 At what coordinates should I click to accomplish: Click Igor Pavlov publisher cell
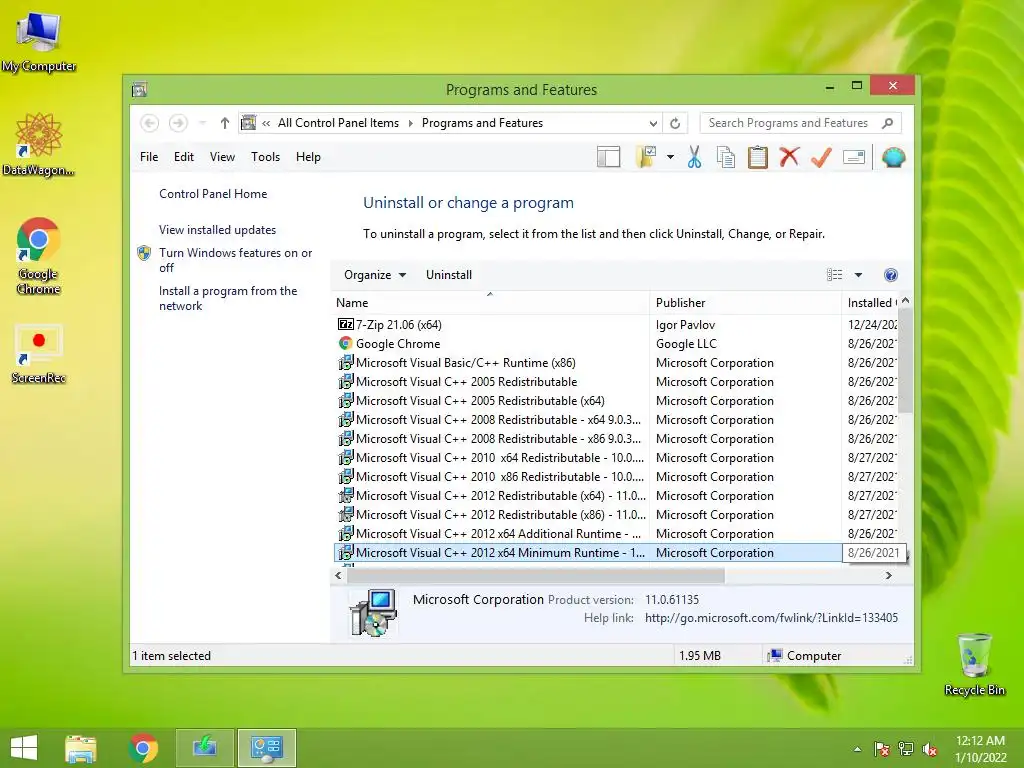685,325
